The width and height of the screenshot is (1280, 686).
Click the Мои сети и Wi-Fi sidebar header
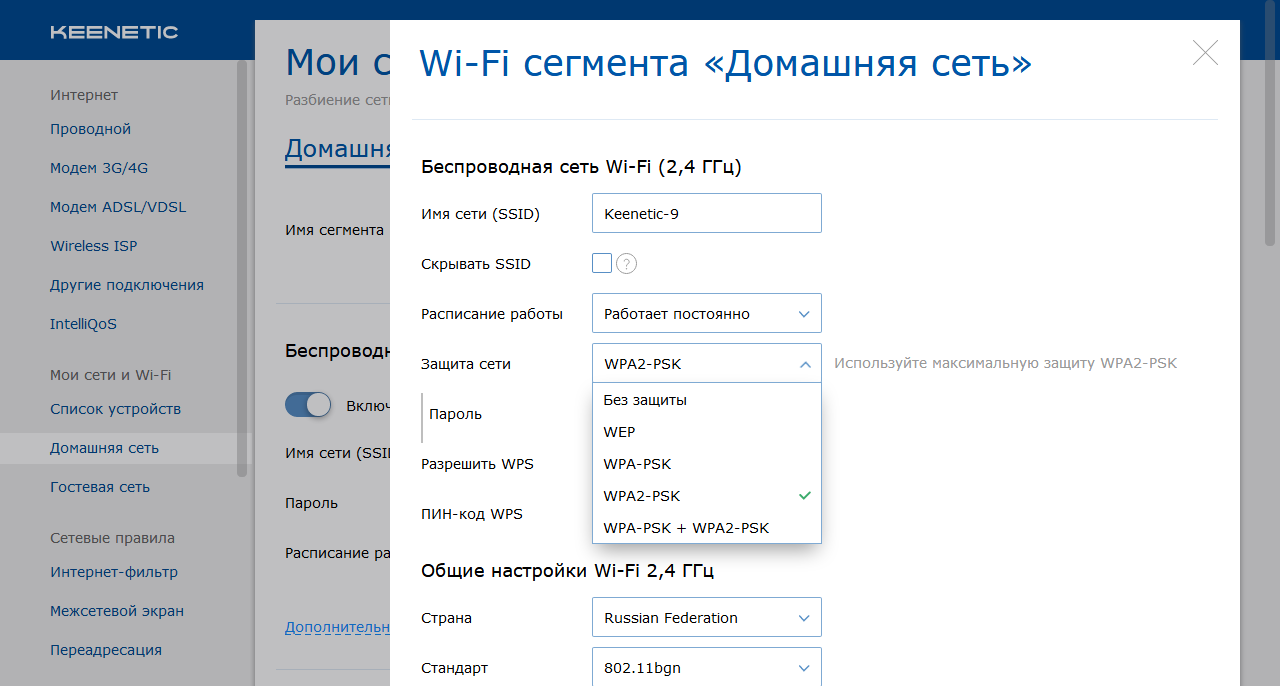pos(110,375)
